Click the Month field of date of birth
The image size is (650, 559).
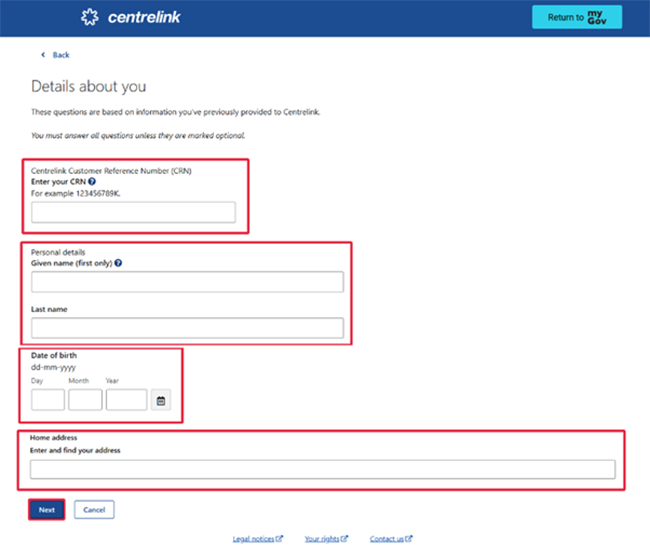[x=85, y=400]
